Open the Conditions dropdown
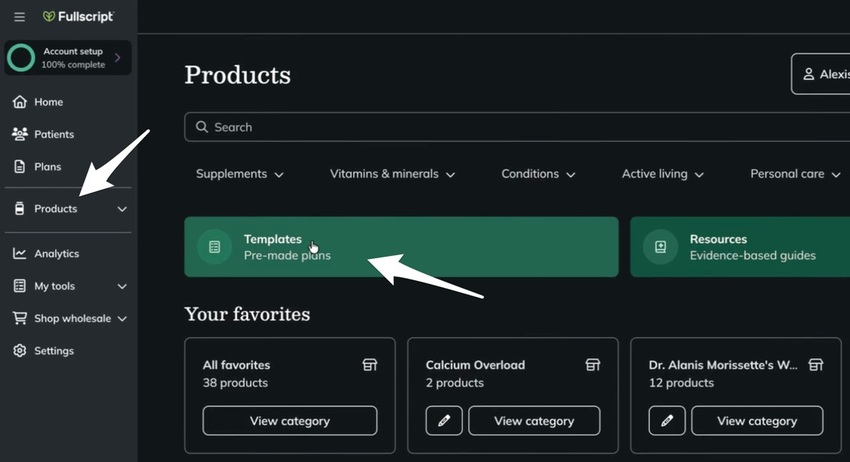 click(x=538, y=174)
